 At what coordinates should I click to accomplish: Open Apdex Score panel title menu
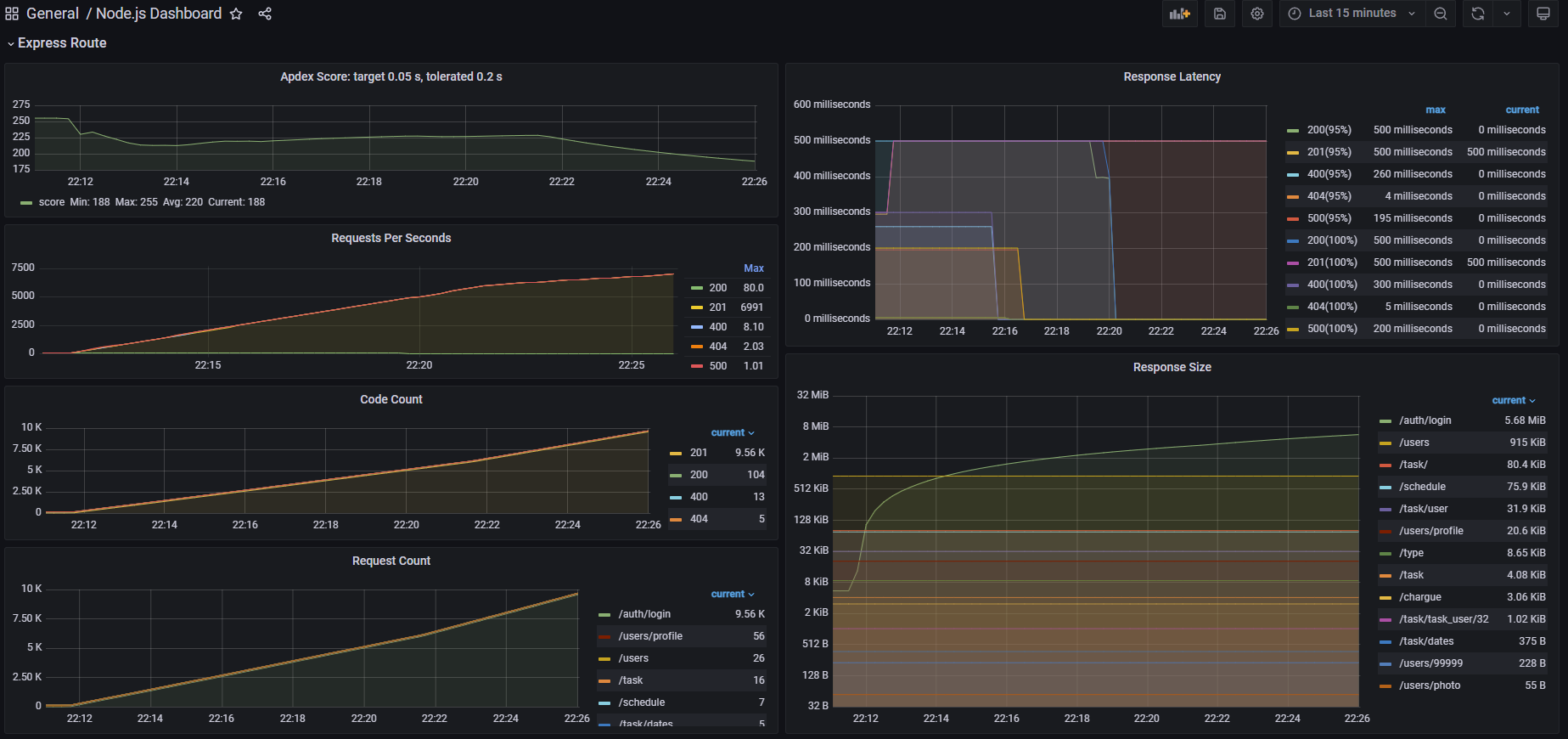coord(391,76)
